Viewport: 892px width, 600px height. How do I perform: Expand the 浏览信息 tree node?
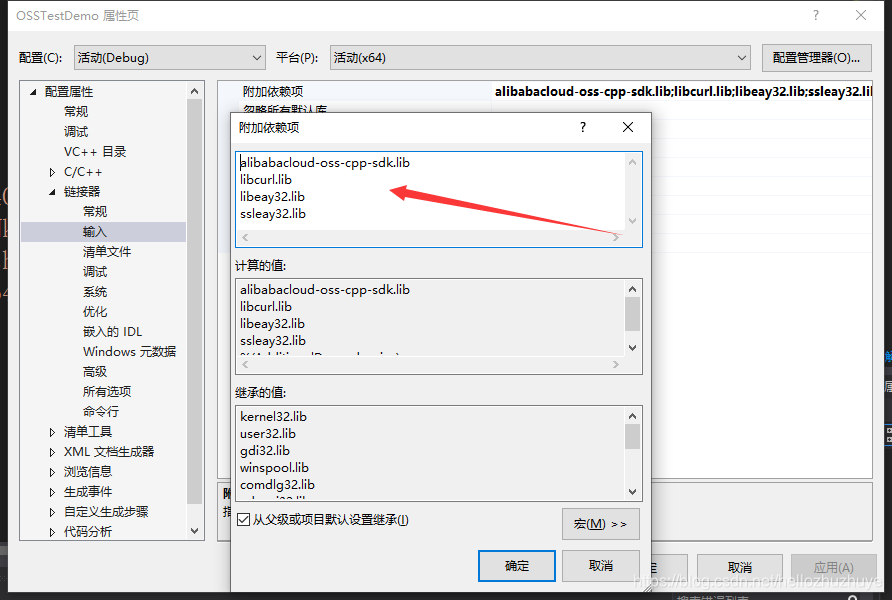tap(52, 472)
